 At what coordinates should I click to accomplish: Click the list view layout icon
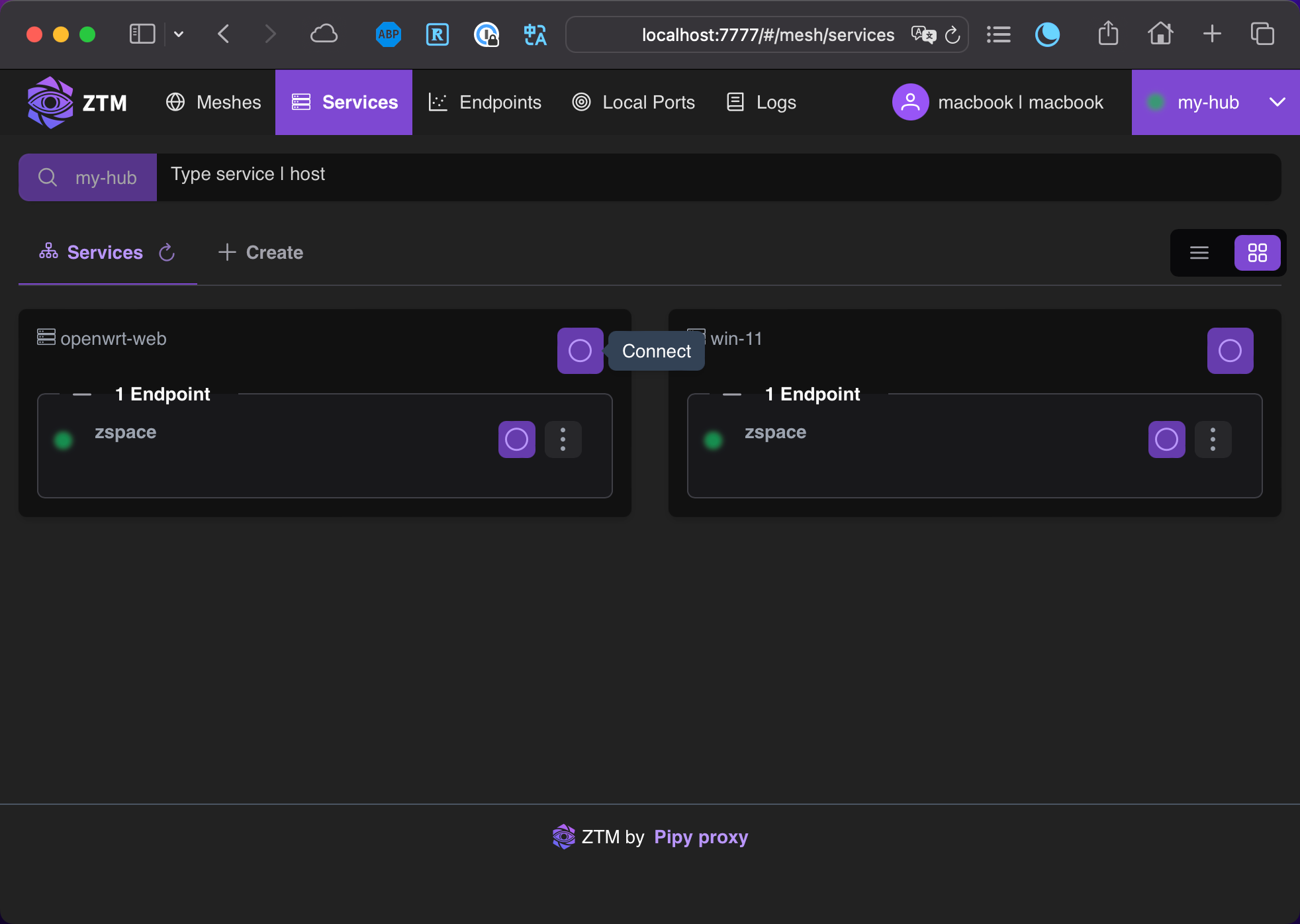point(1199,253)
